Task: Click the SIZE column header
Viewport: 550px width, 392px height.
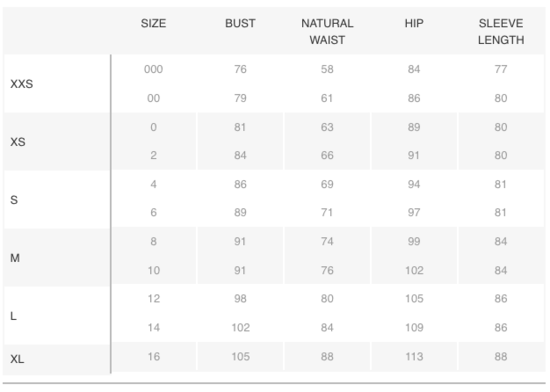Action: pos(153,23)
